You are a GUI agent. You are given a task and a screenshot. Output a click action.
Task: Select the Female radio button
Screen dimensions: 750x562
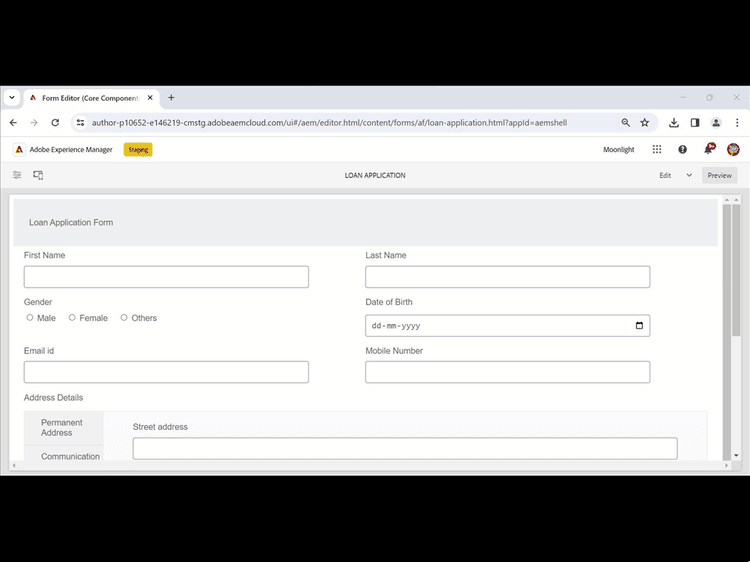pos(72,318)
